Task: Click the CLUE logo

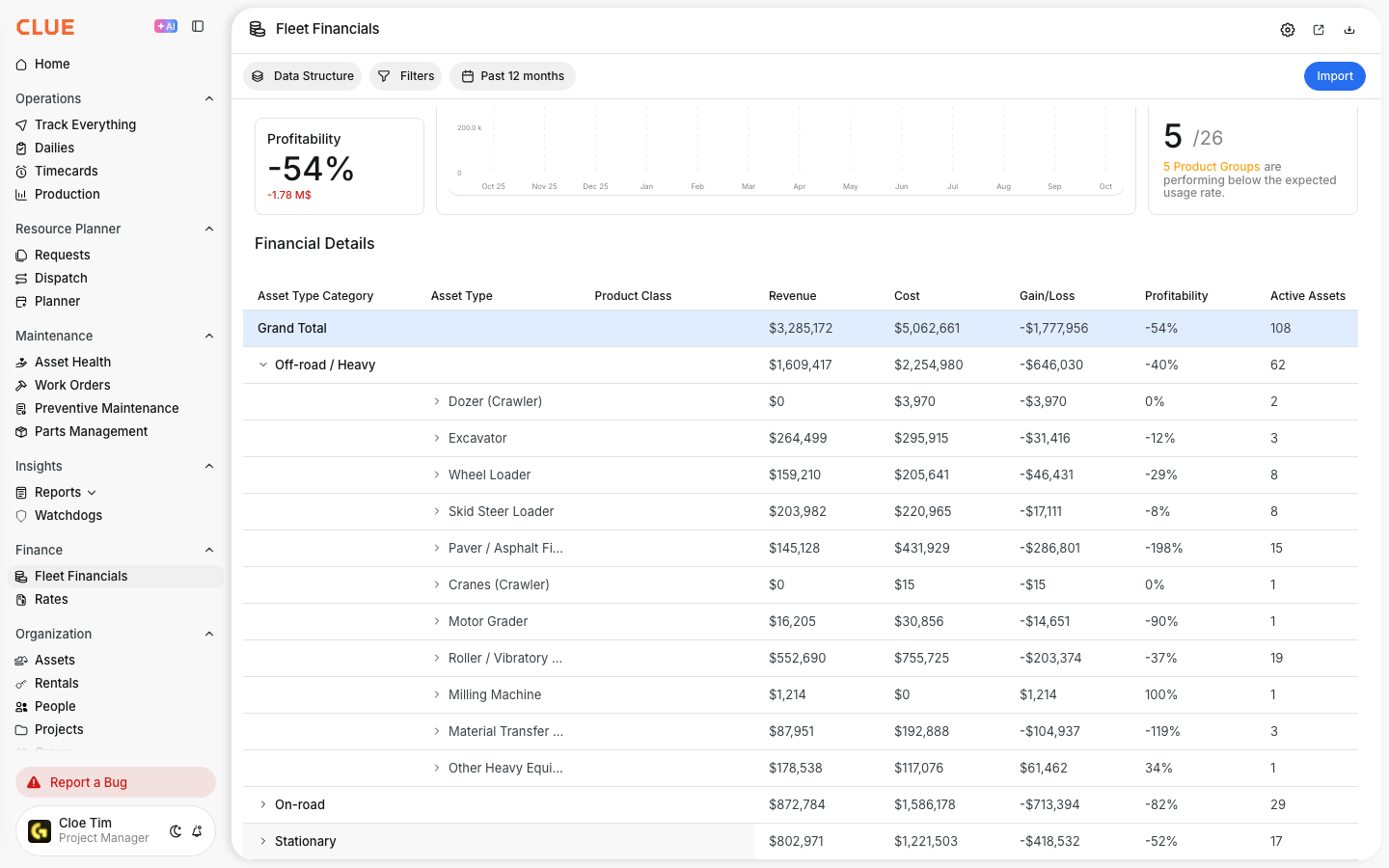Action: click(45, 27)
